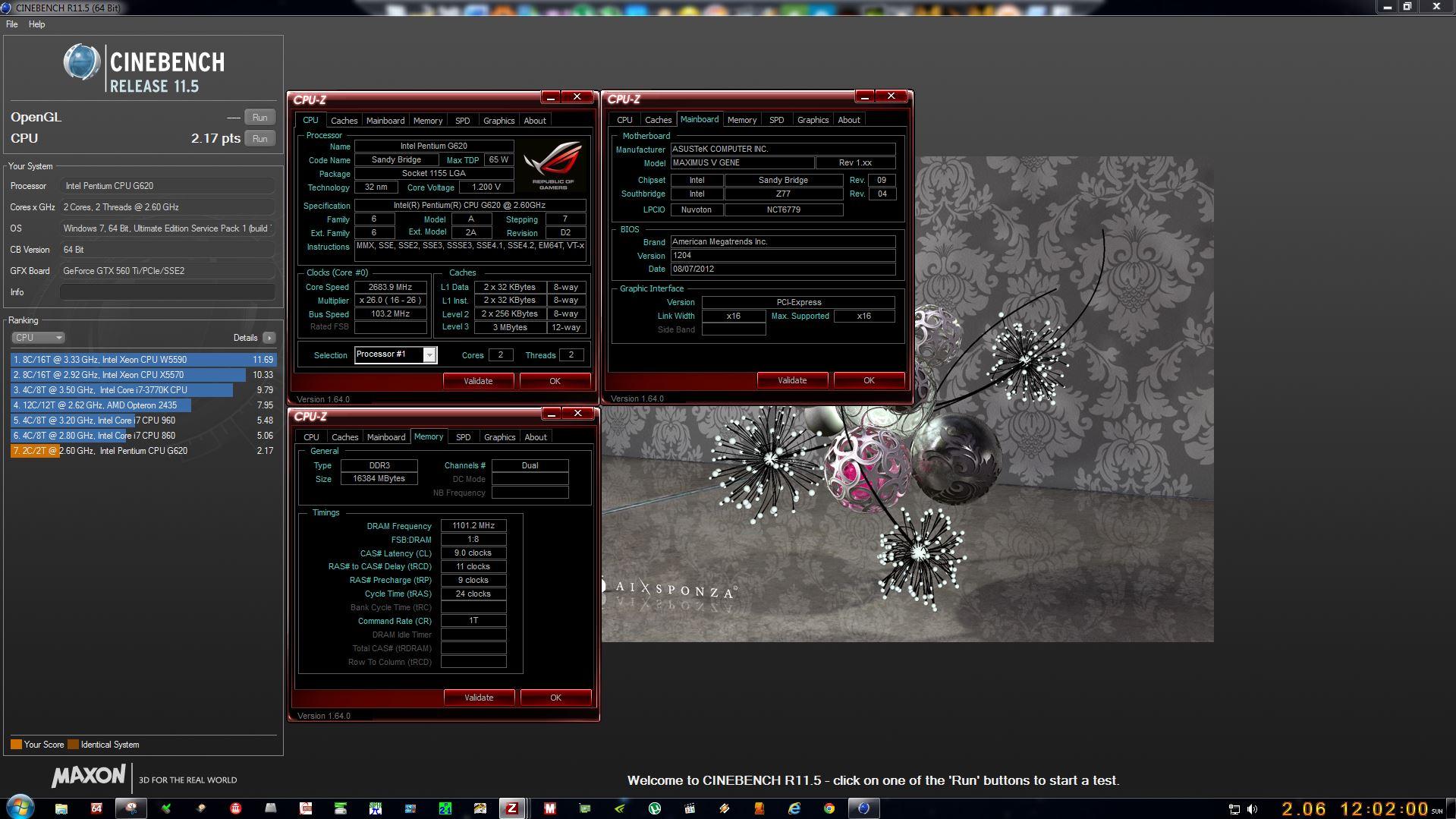The width and height of the screenshot is (1456, 819).
Task: Open Graphics tab in CPU-Z CPU window
Action: tap(498, 121)
